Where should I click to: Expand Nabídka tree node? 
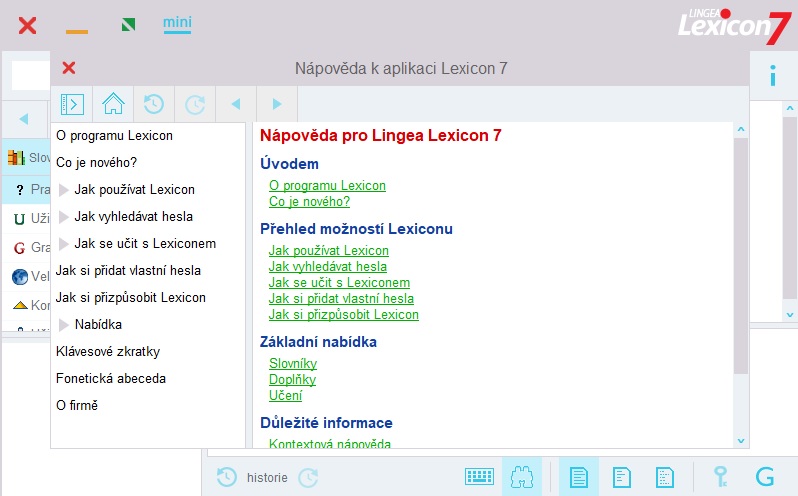[x=64, y=325]
